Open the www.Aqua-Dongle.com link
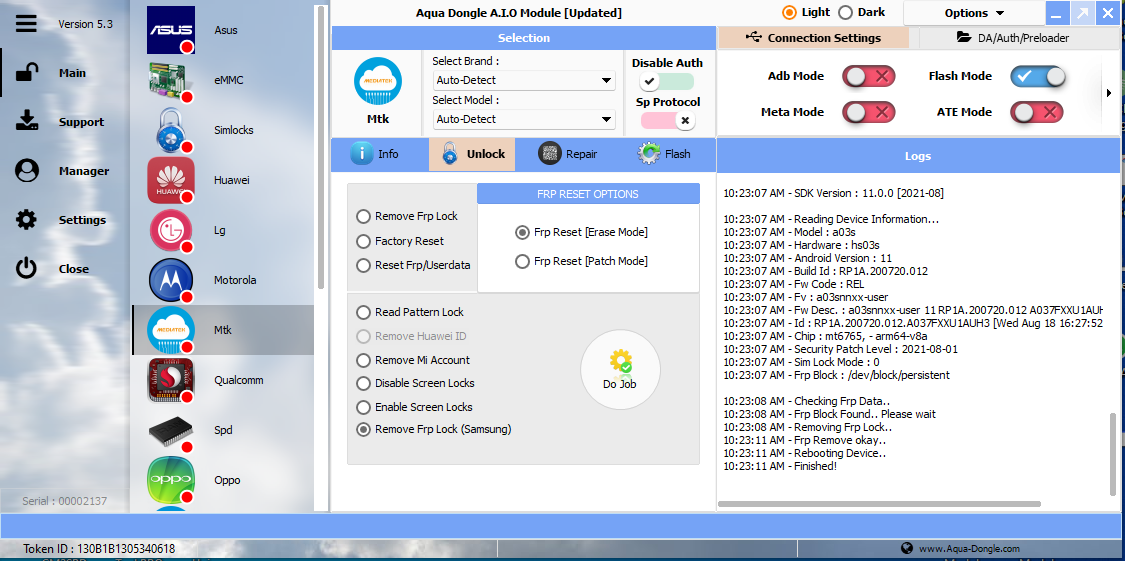 pos(969,549)
